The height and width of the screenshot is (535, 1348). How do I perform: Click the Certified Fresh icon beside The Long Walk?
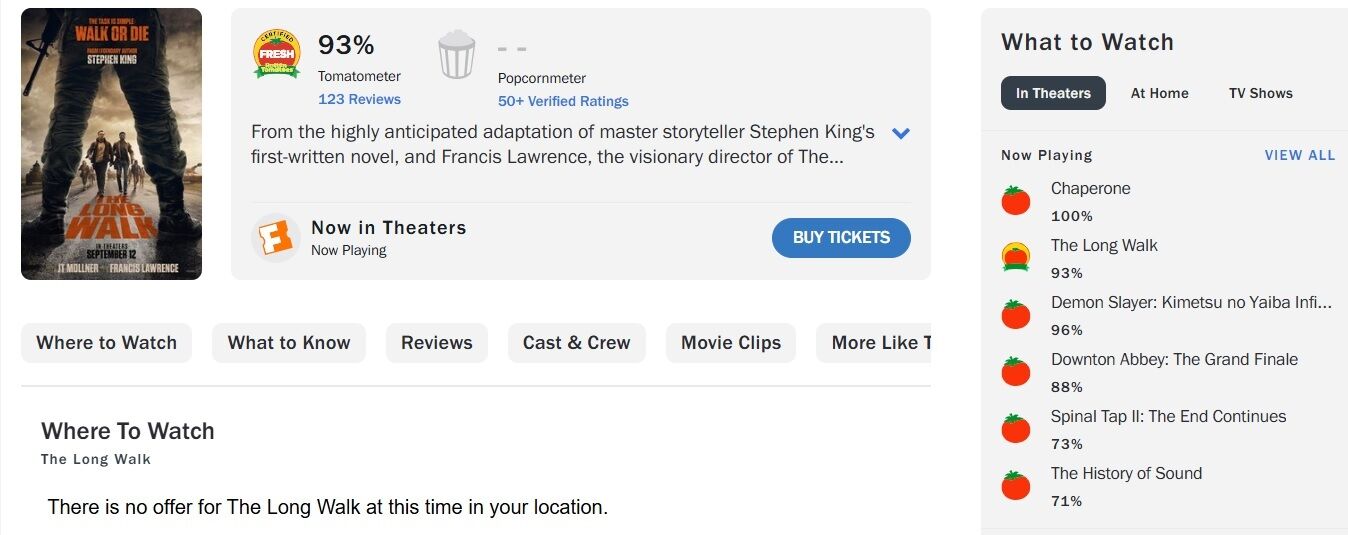pyautogui.click(x=1016, y=257)
